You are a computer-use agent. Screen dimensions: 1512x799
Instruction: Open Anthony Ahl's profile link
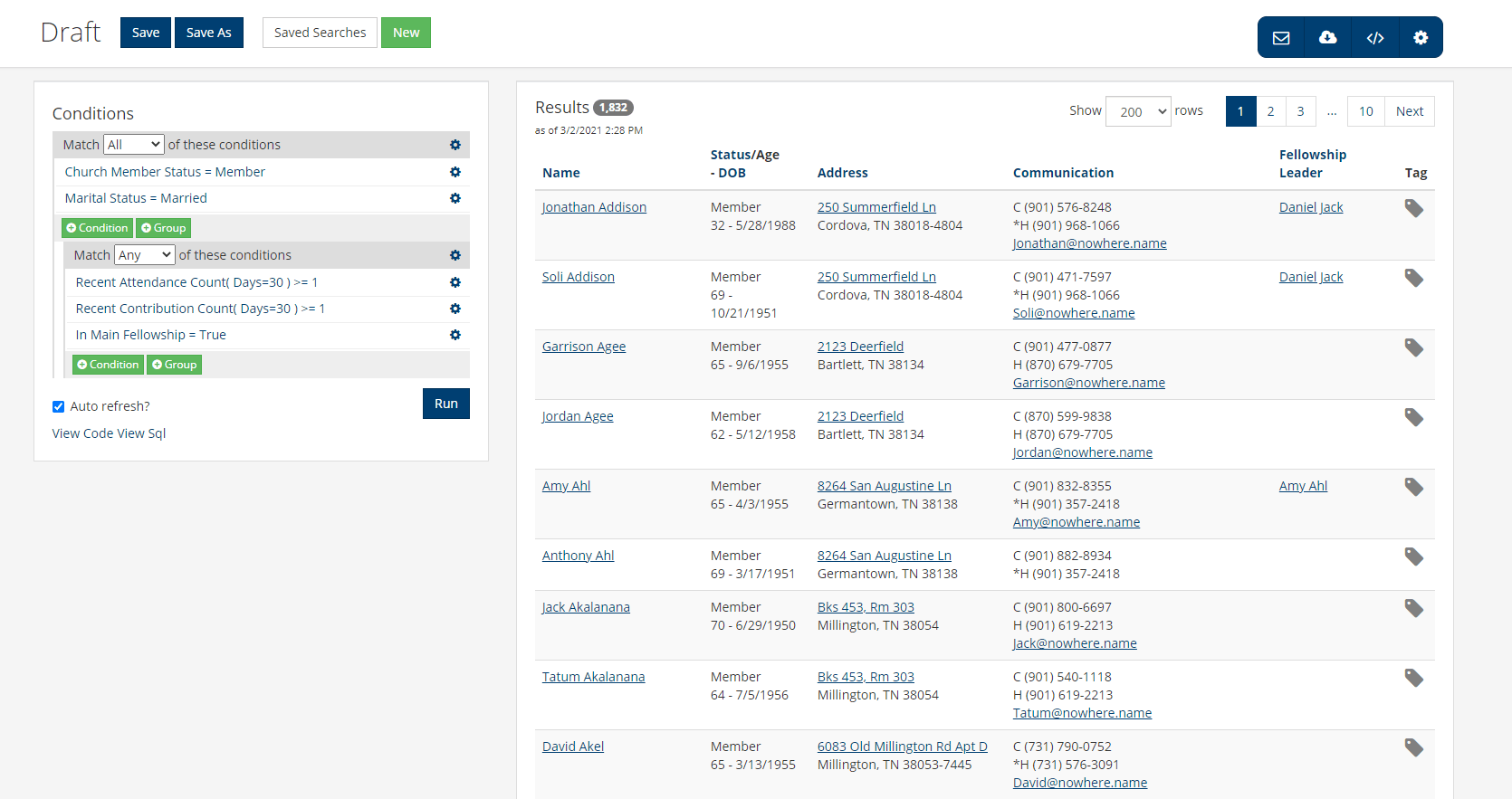[579, 556]
